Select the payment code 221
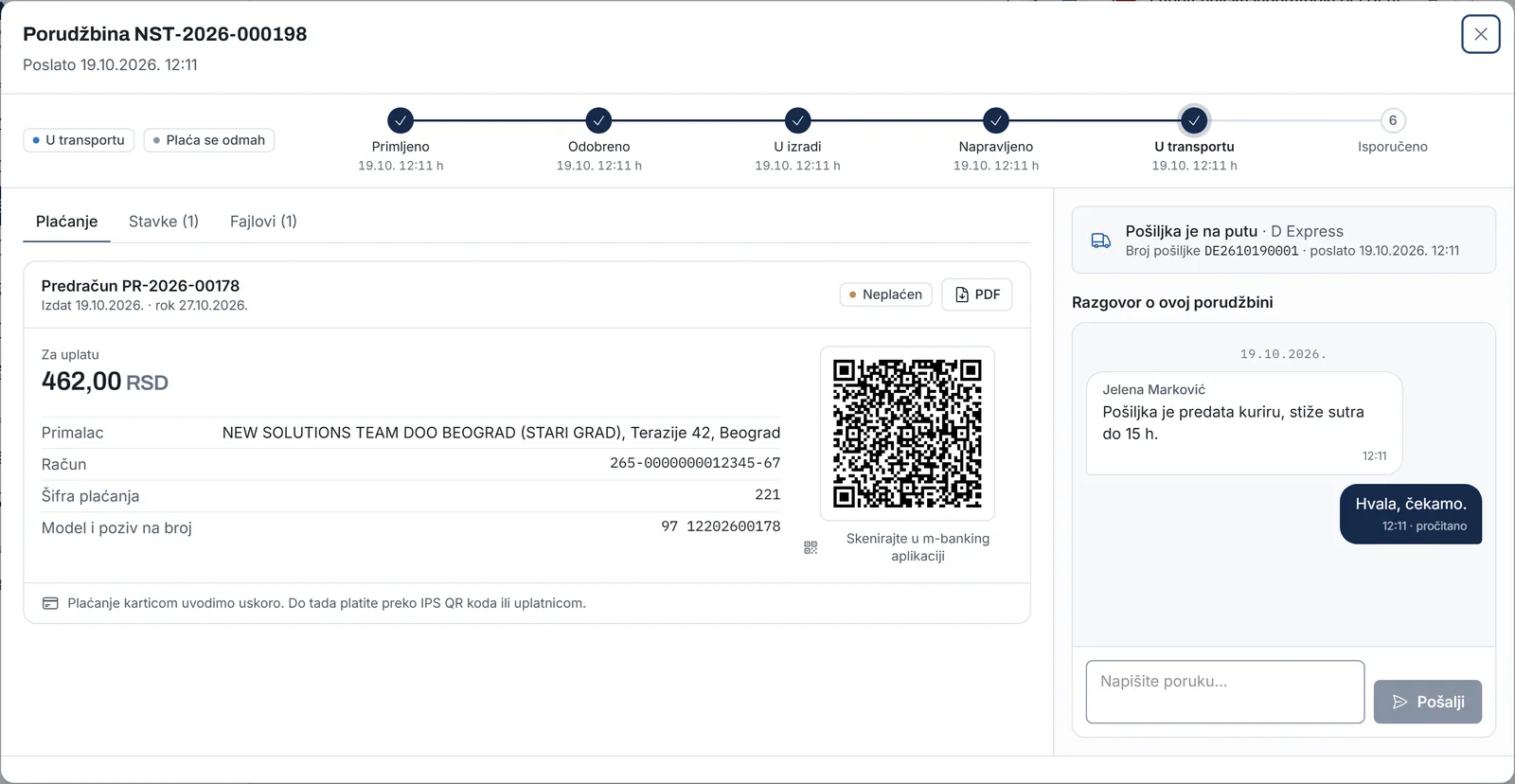The image size is (1515, 784). (768, 494)
